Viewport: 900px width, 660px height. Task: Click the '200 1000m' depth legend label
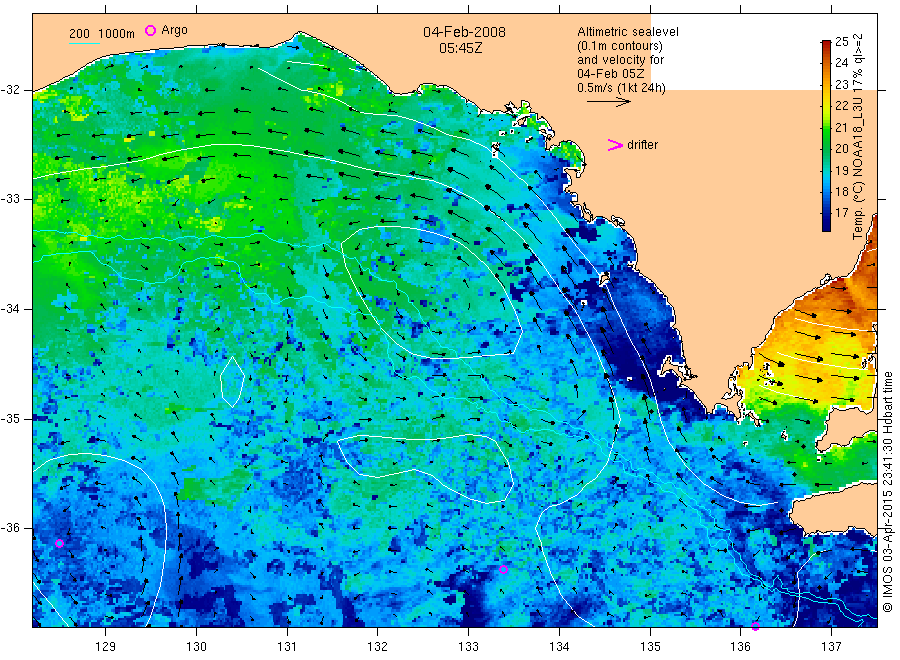pyautogui.click(x=102, y=34)
